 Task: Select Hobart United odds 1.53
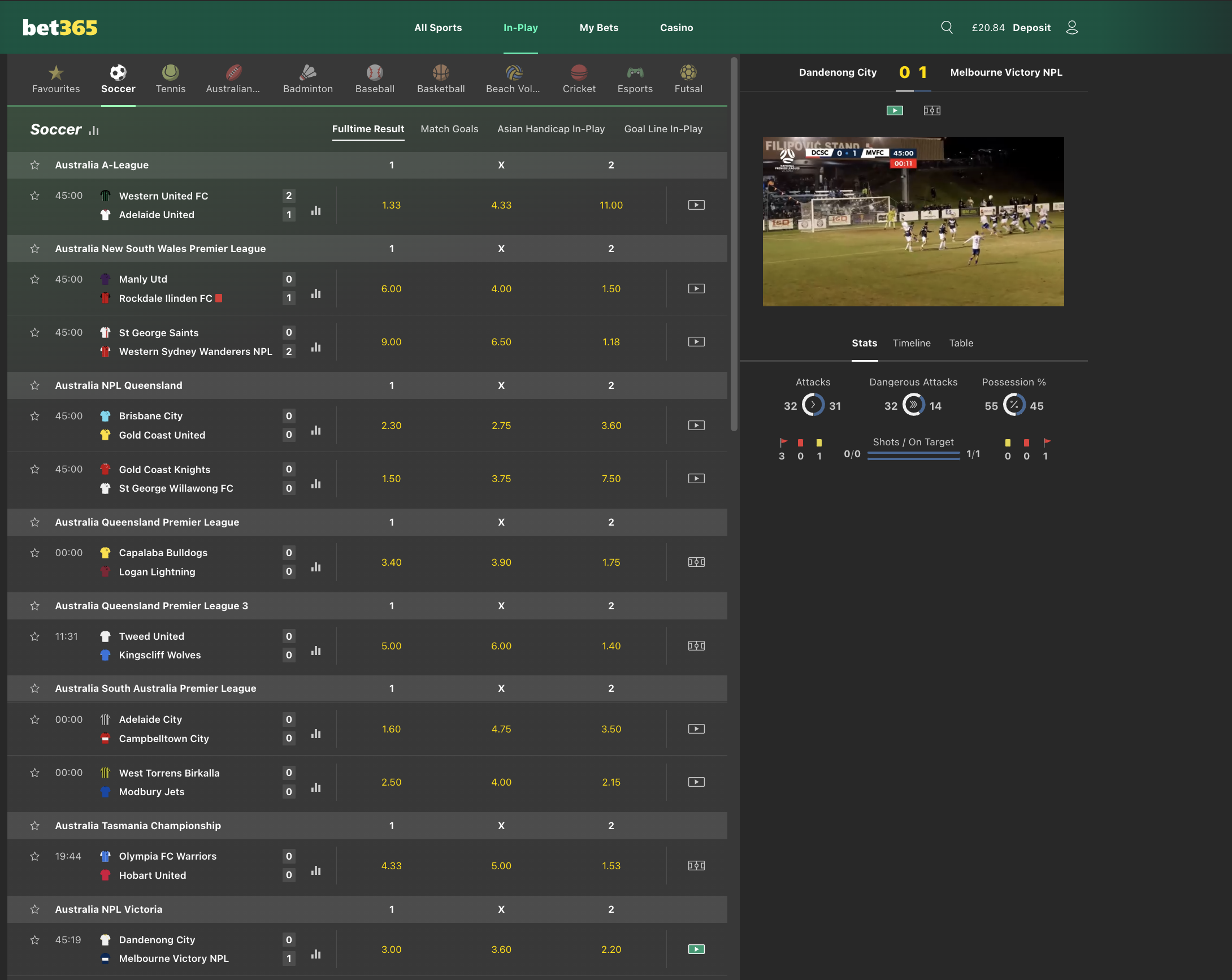tap(611, 866)
